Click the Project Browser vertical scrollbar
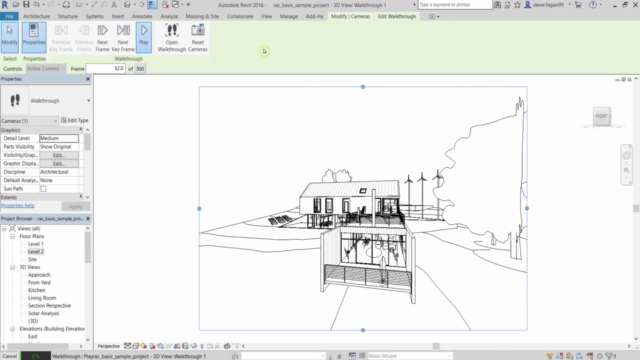The width and height of the screenshot is (640, 360). point(88,248)
